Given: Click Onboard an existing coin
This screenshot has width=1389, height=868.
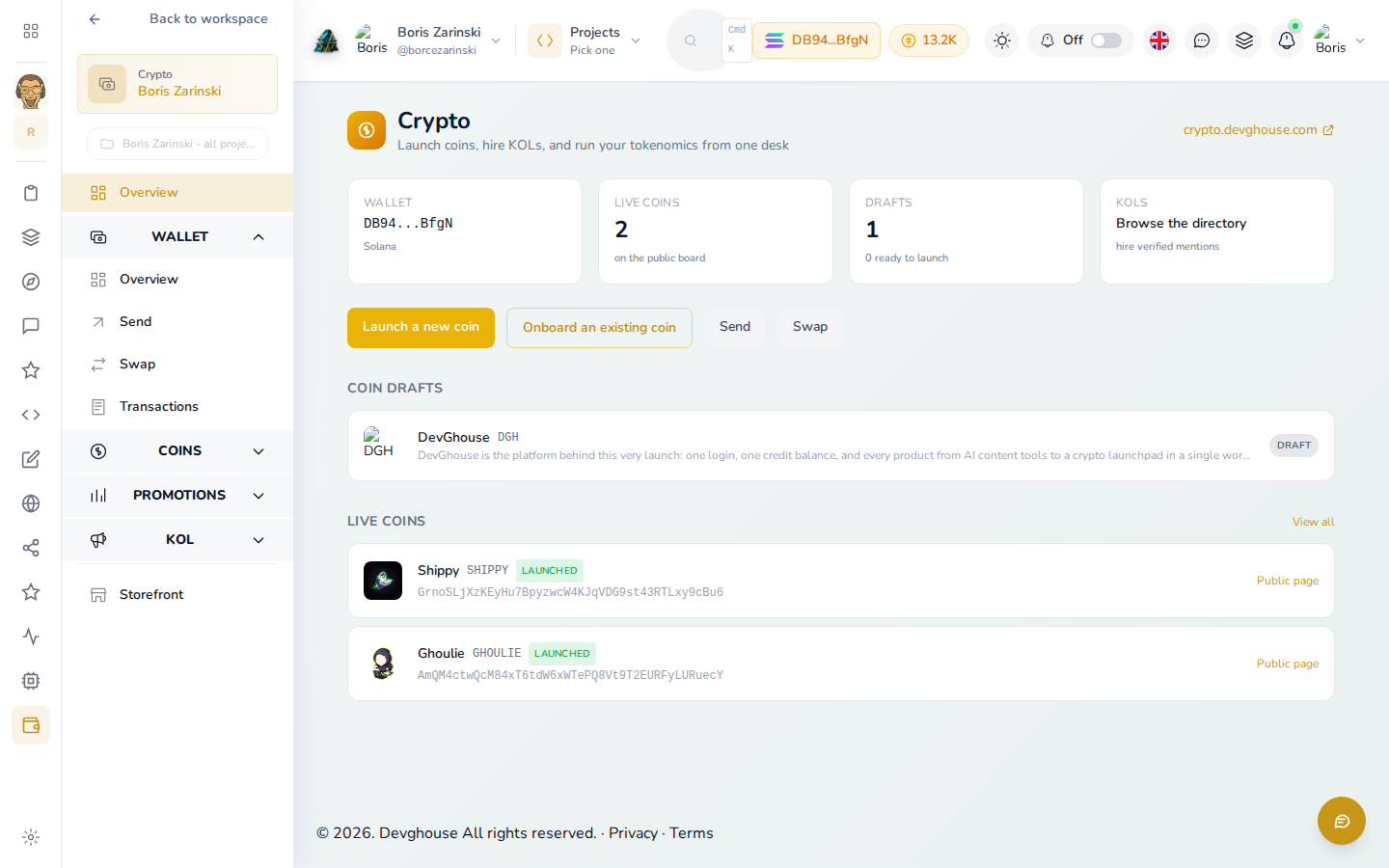Looking at the screenshot, I should tap(599, 328).
